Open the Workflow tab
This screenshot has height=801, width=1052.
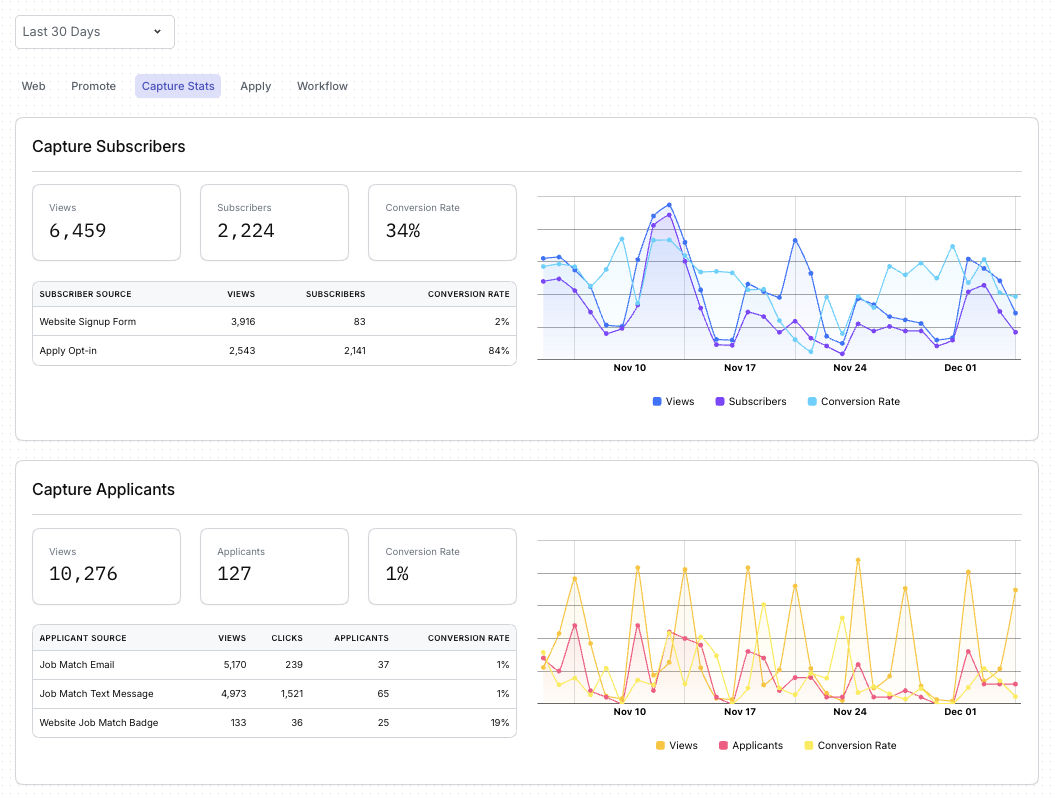click(322, 86)
